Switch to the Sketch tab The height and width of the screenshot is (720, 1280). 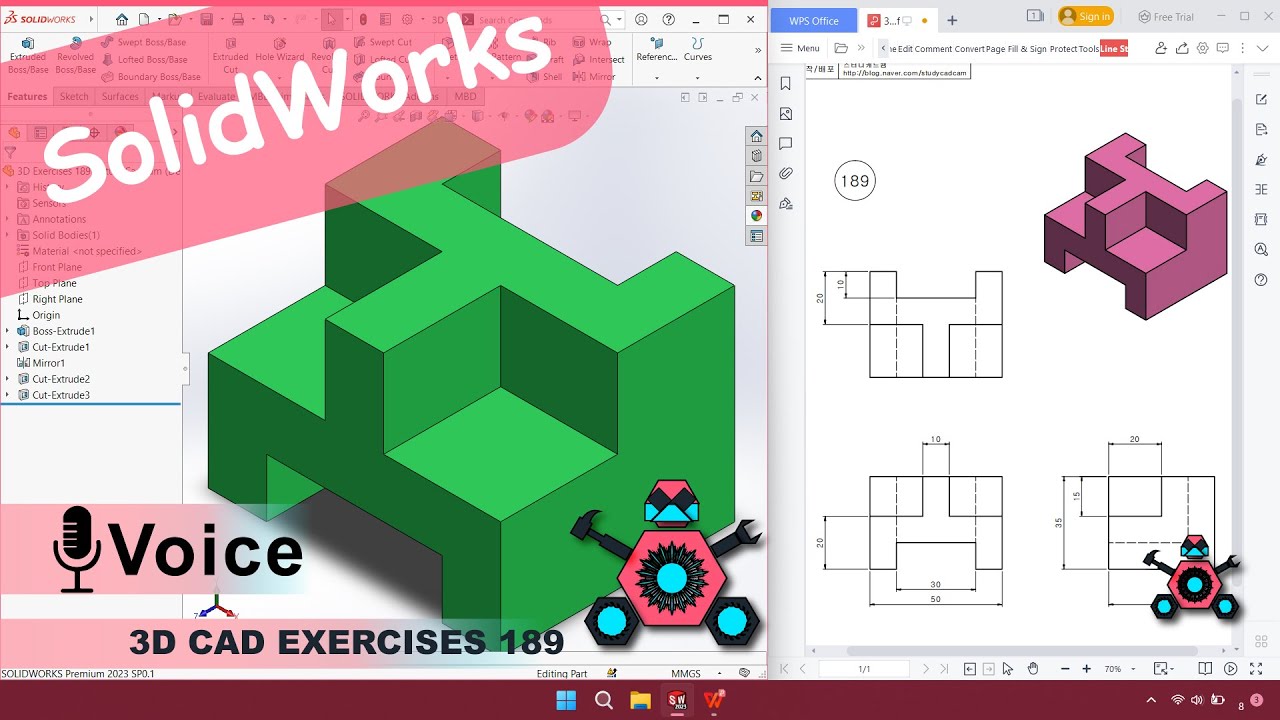coord(74,97)
